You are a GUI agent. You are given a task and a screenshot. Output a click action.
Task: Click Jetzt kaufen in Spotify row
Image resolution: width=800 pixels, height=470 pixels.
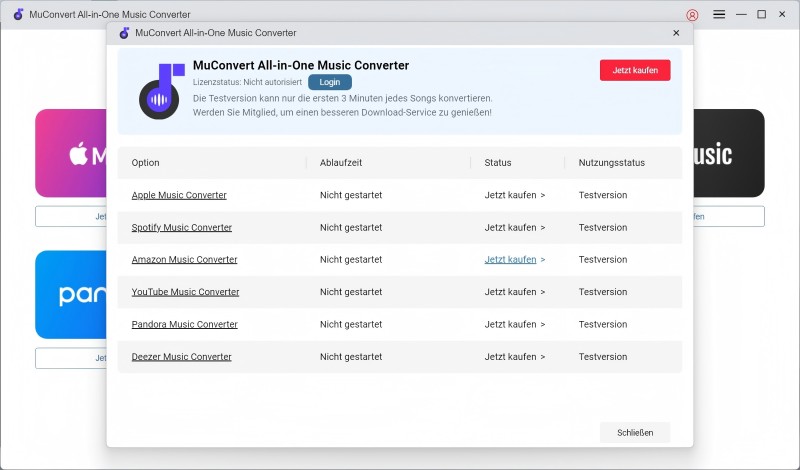pos(515,227)
